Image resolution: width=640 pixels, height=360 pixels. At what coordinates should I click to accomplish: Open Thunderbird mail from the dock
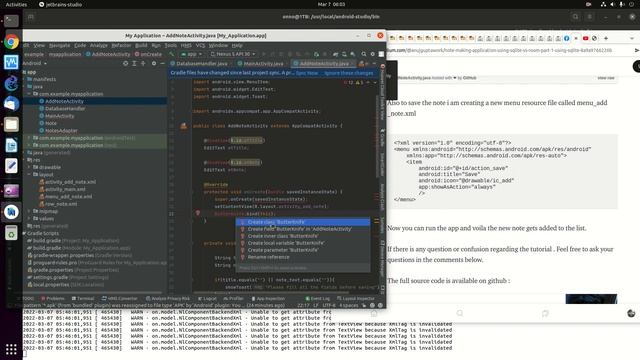tap(11, 104)
